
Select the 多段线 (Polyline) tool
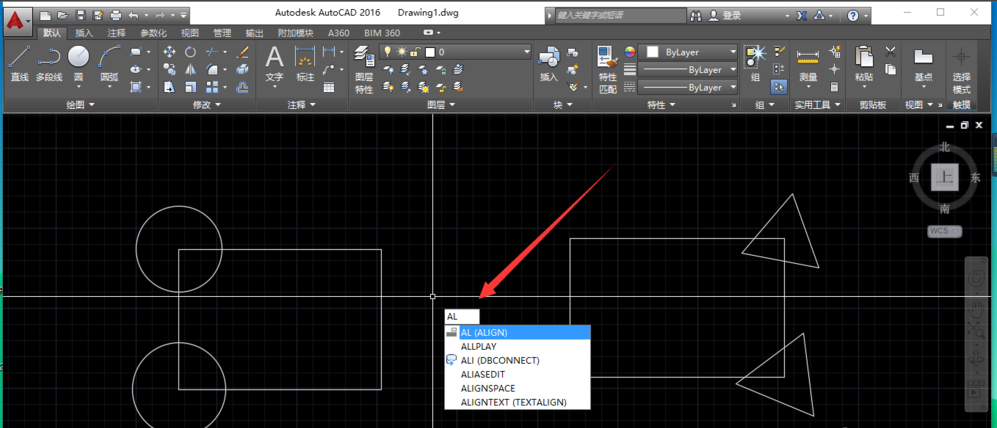point(48,62)
